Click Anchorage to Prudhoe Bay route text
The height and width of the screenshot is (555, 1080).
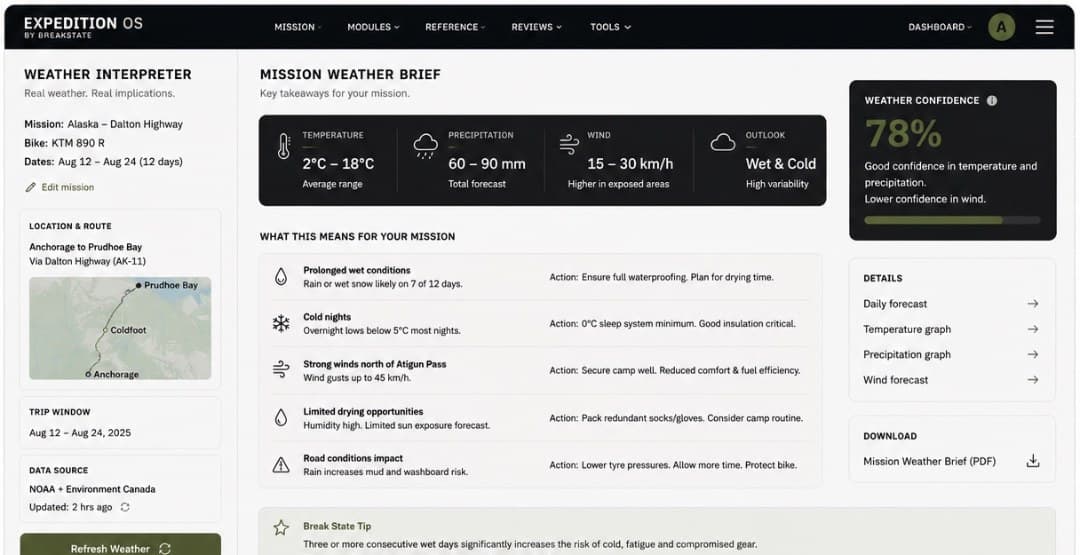point(85,247)
